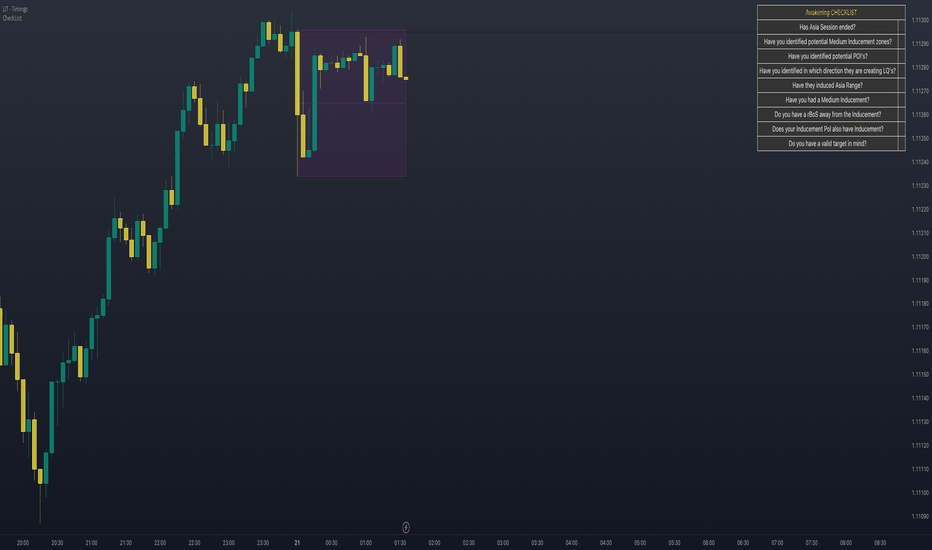Screen dimensions: 932x550
Task: Click the 00:30 label on time axis
Action: tap(331, 543)
